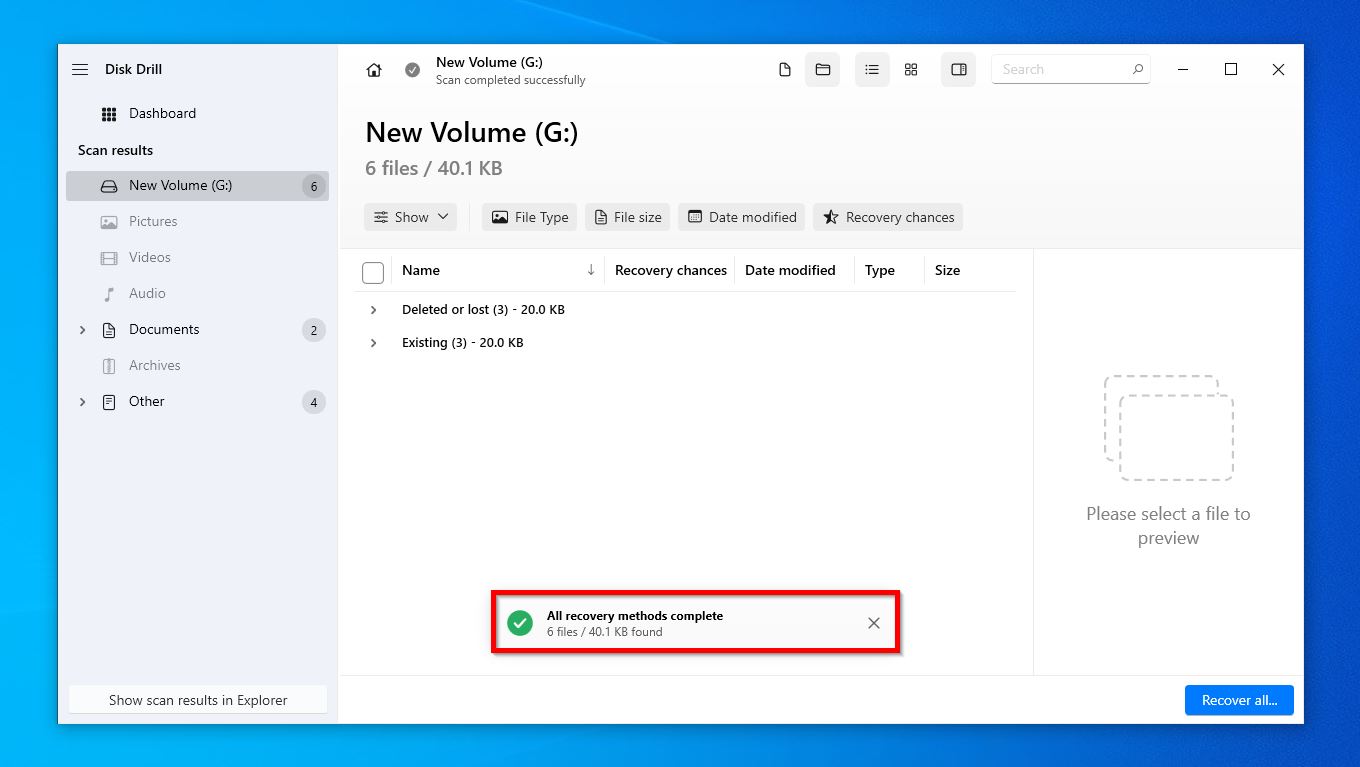Open the File Type filter
Screen dimensions: 1360x767
click(529, 217)
